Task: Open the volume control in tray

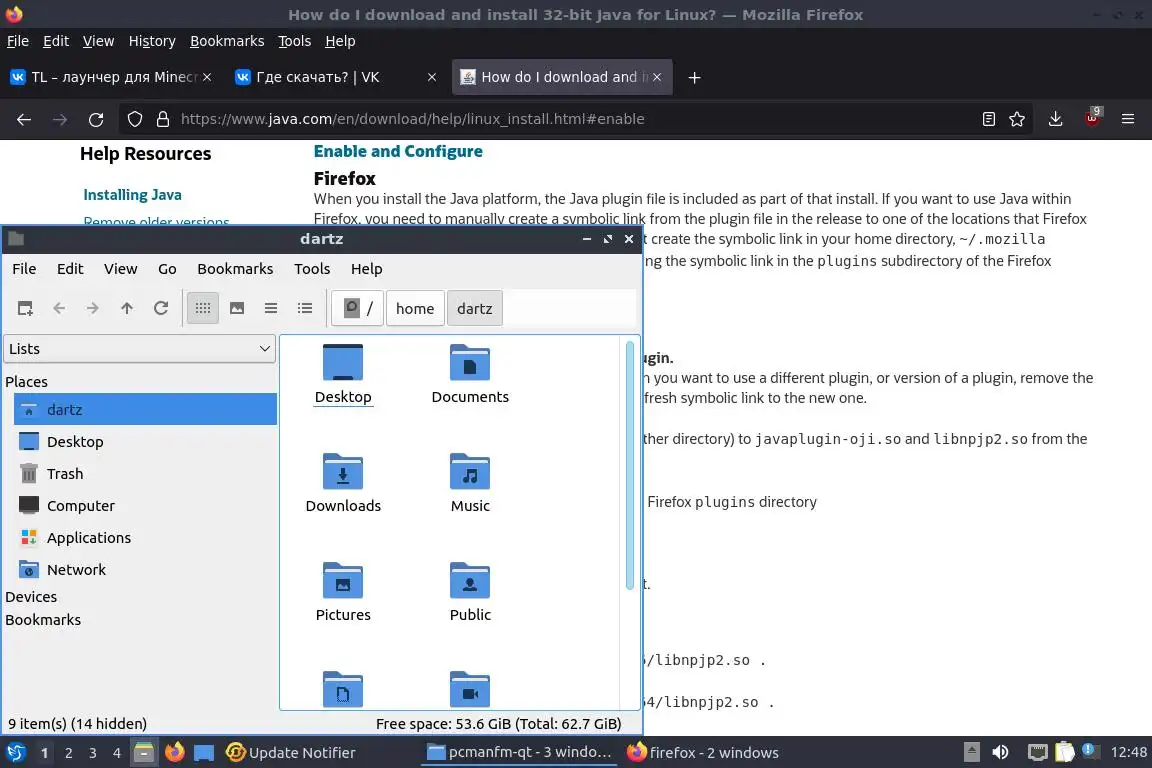Action: 1000,753
